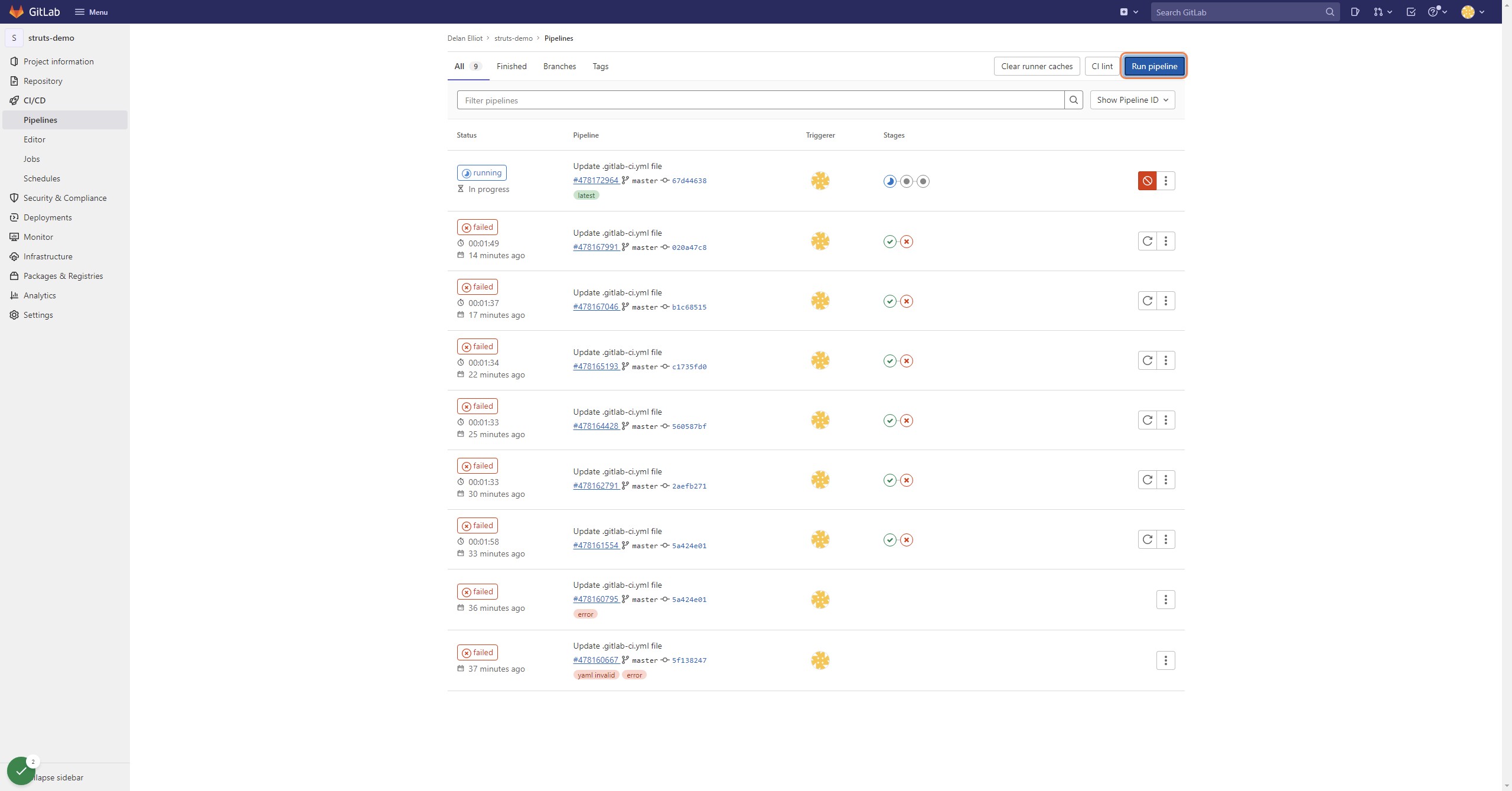The width and height of the screenshot is (1512, 791).
Task: Switch to the Branches tab
Action: point(559,66)
